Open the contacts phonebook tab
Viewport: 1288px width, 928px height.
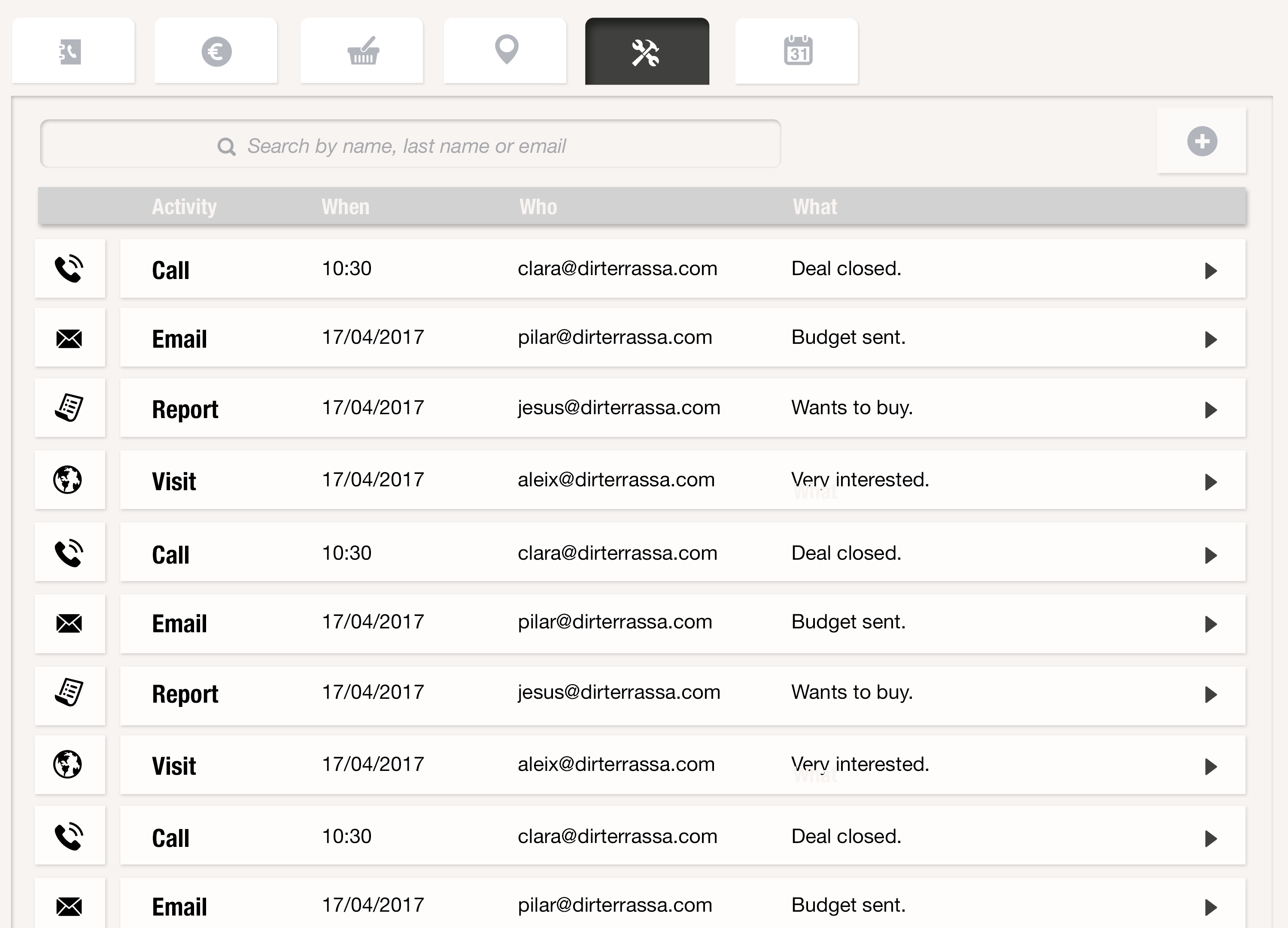[73, 51]
